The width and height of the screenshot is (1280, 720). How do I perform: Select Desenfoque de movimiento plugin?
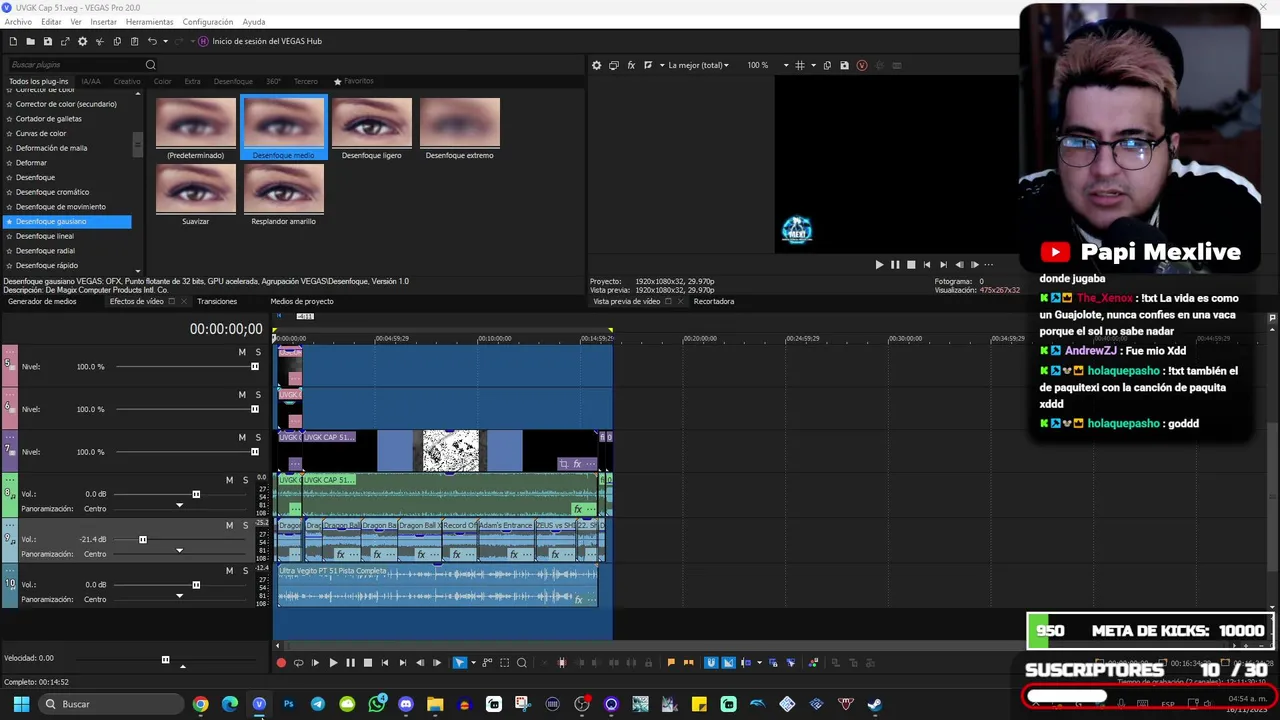60,207
